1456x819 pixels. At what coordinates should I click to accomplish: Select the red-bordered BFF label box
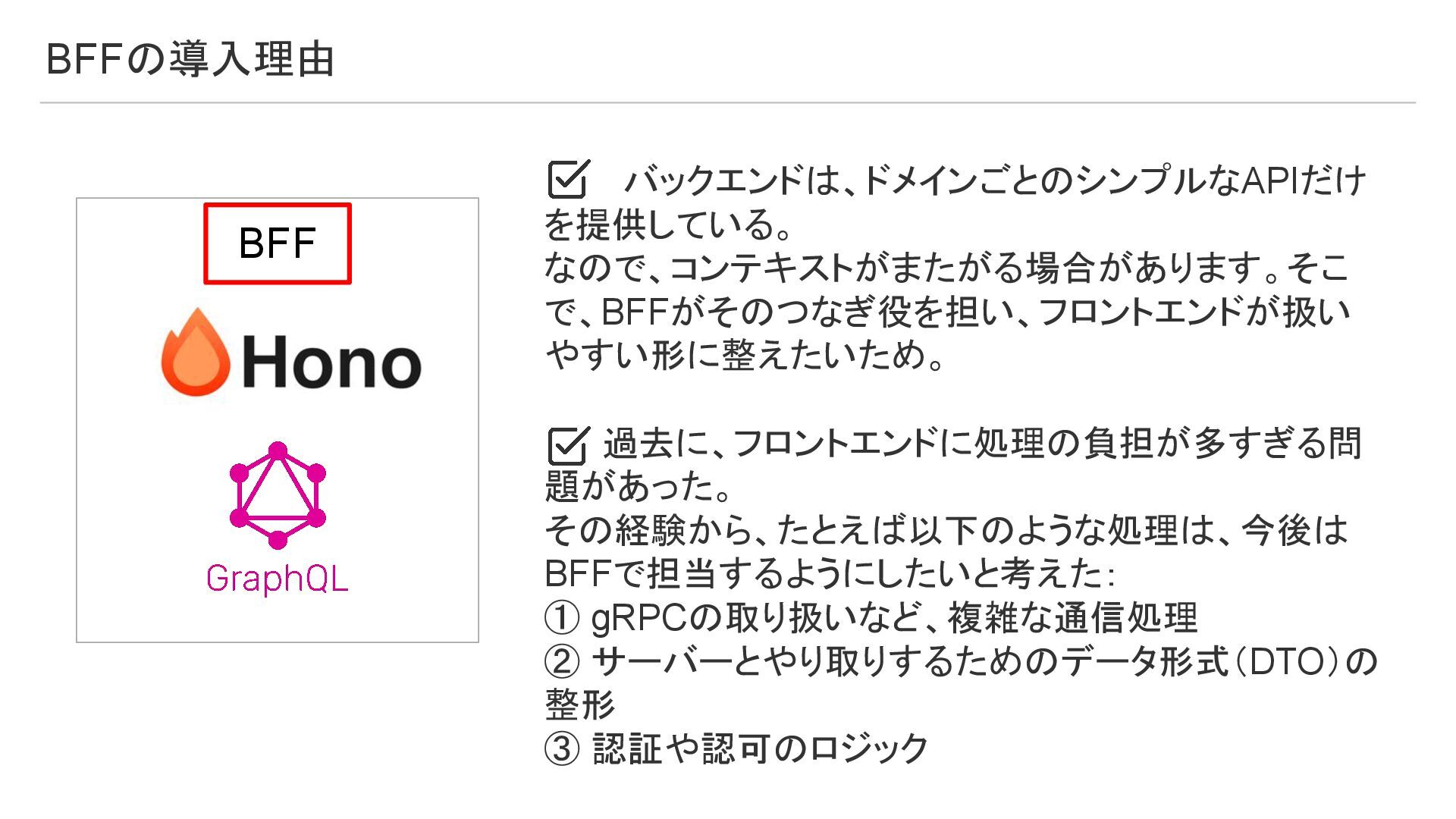click(278, 243)
